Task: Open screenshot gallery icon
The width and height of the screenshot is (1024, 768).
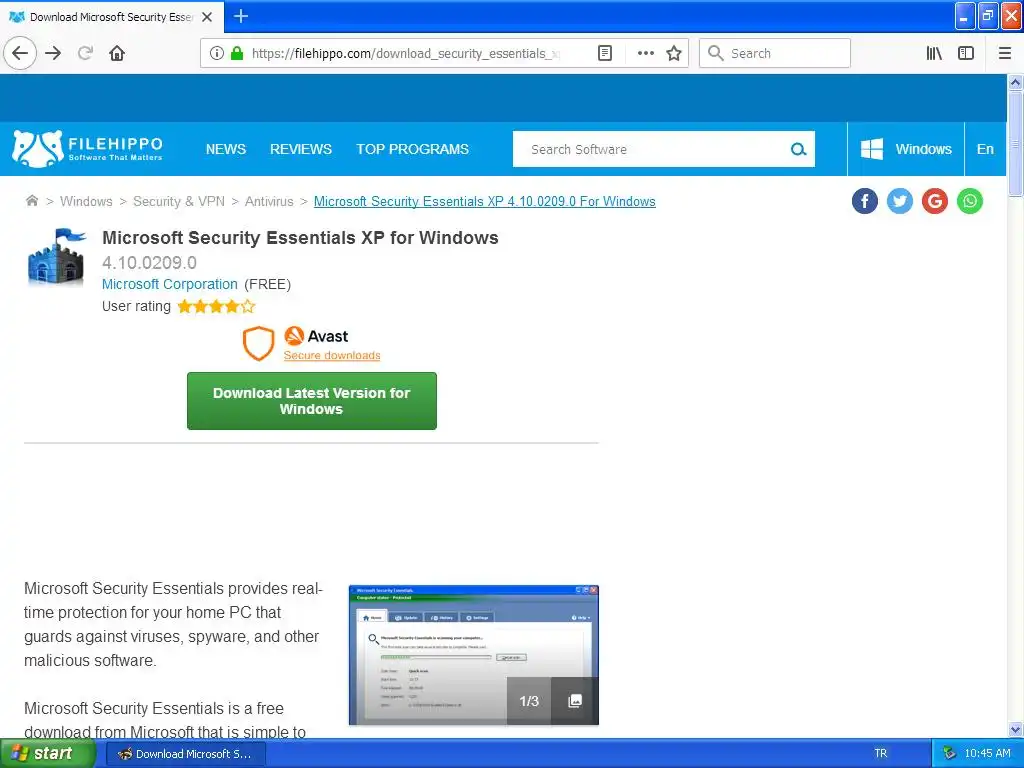Action: [x=575, y=701]
